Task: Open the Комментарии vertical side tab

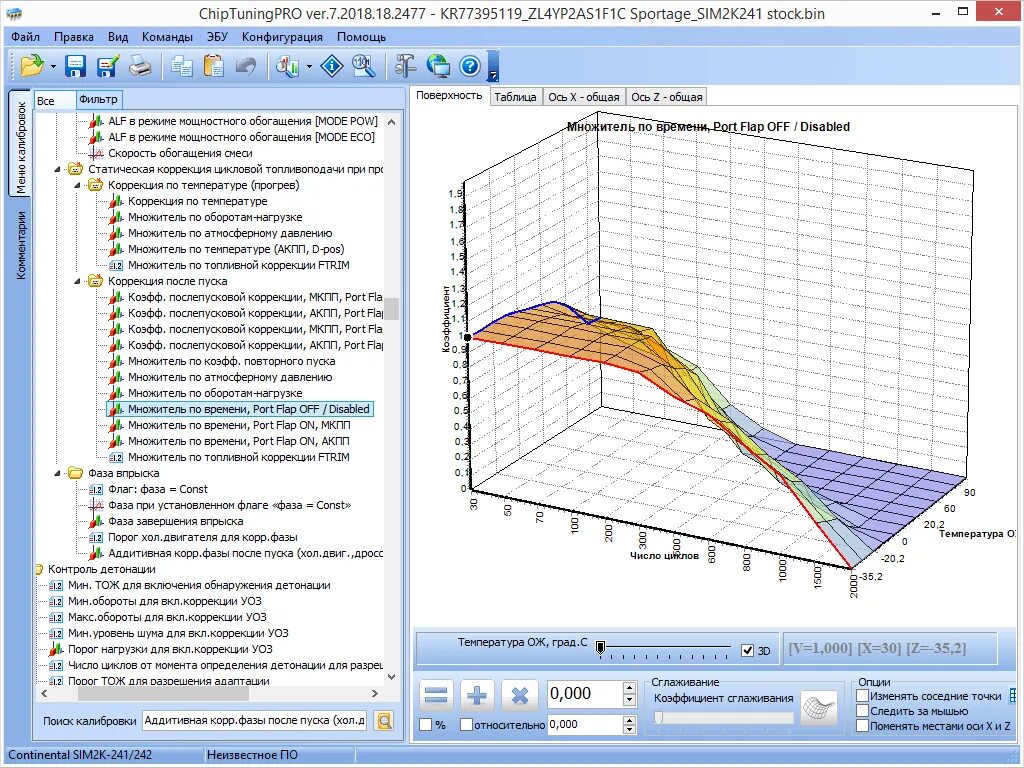Action: 21,245
